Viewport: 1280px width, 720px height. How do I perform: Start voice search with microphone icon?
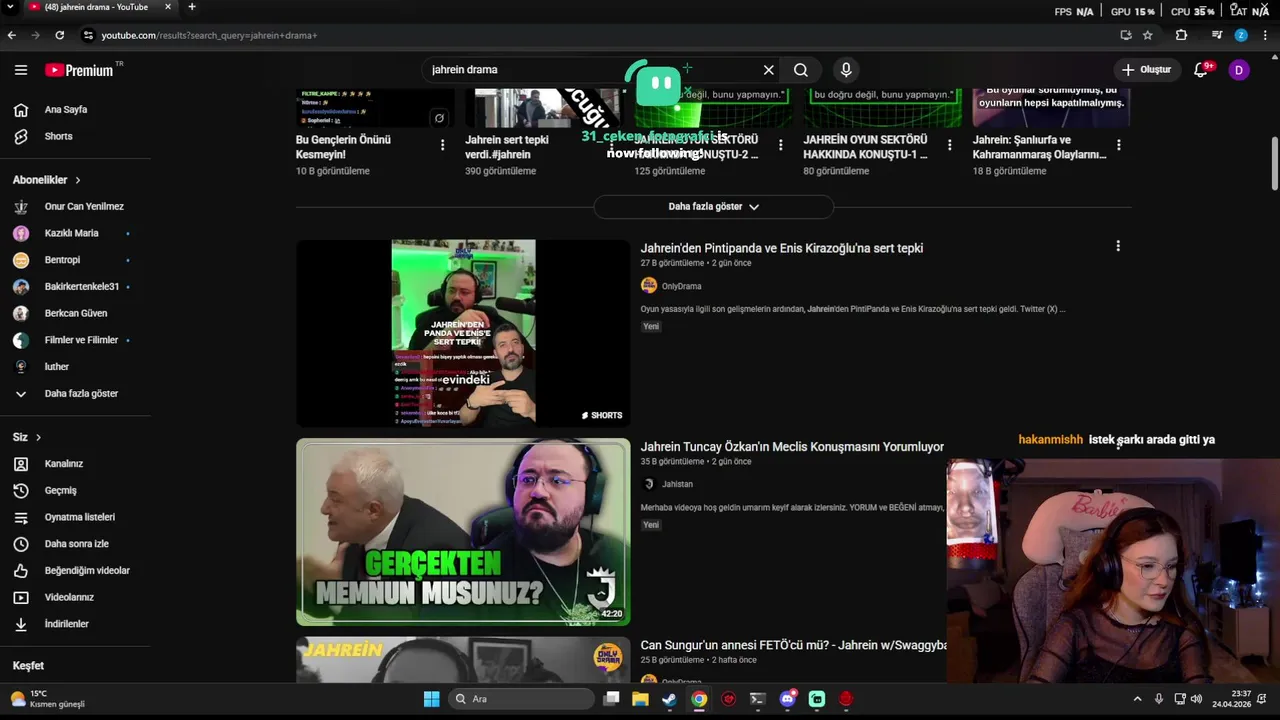(x=846, y=70)
